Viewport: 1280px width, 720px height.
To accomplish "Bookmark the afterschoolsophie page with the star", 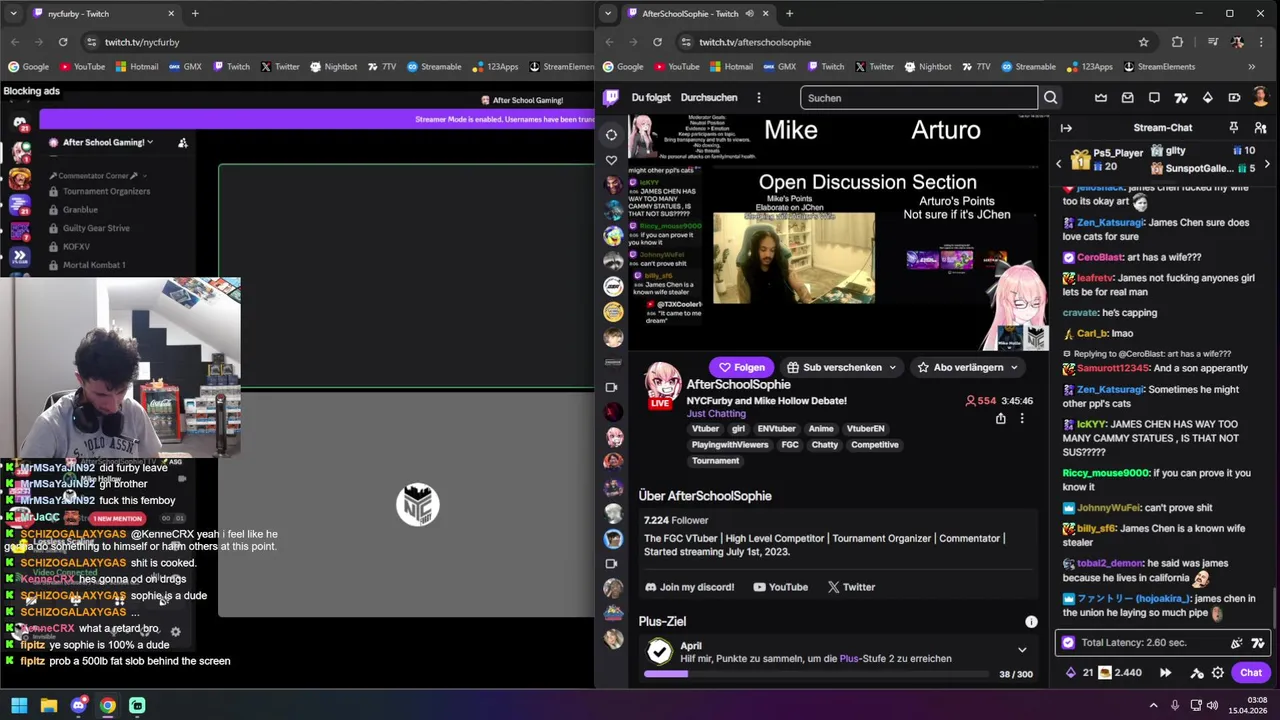I will coord(1143,42).
